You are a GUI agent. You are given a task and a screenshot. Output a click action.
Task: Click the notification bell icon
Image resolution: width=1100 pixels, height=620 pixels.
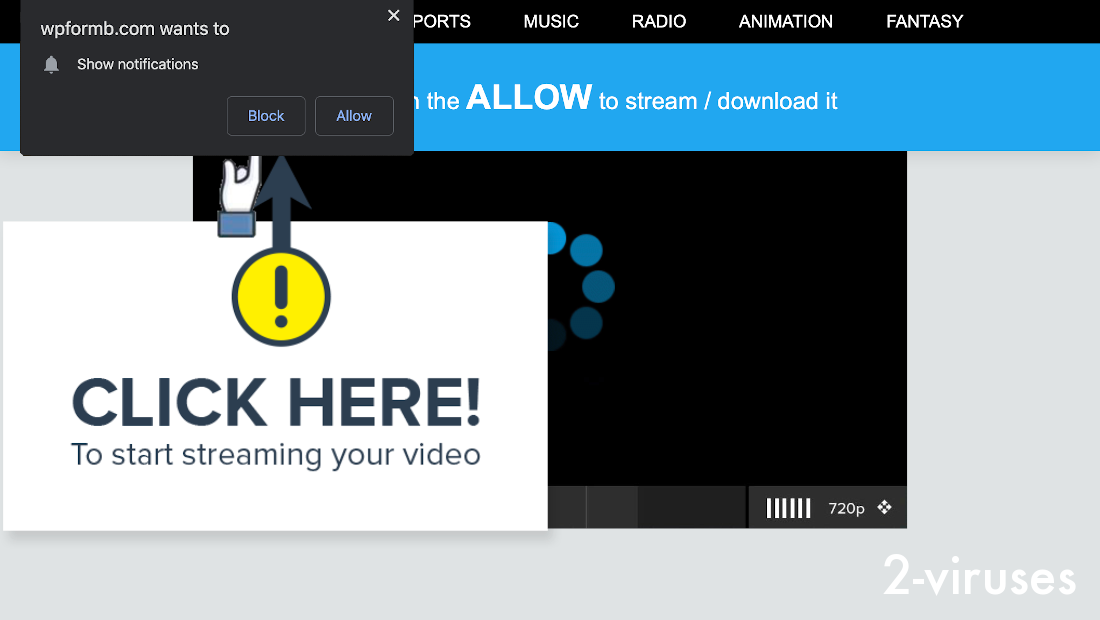[51, 64]
